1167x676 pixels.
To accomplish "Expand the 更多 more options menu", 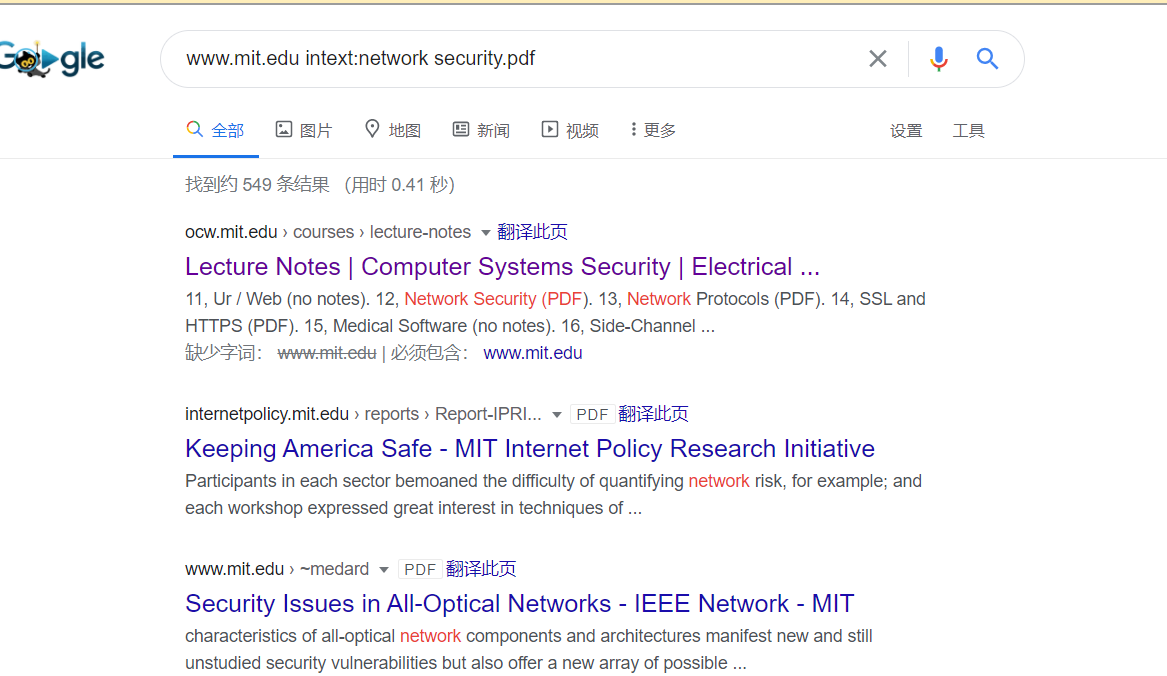I will 653,130.
